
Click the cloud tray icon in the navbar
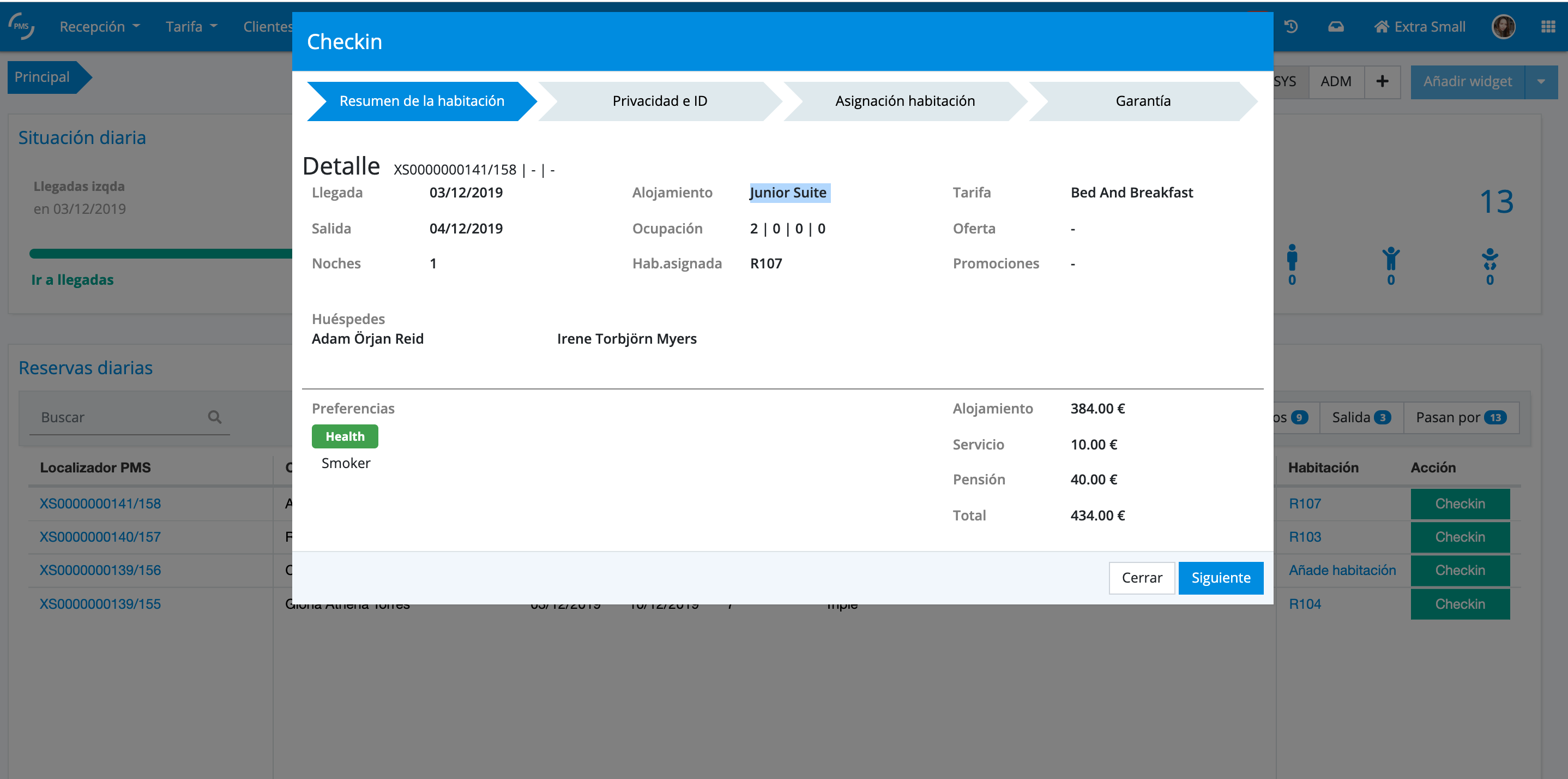tap(1336, 27)
